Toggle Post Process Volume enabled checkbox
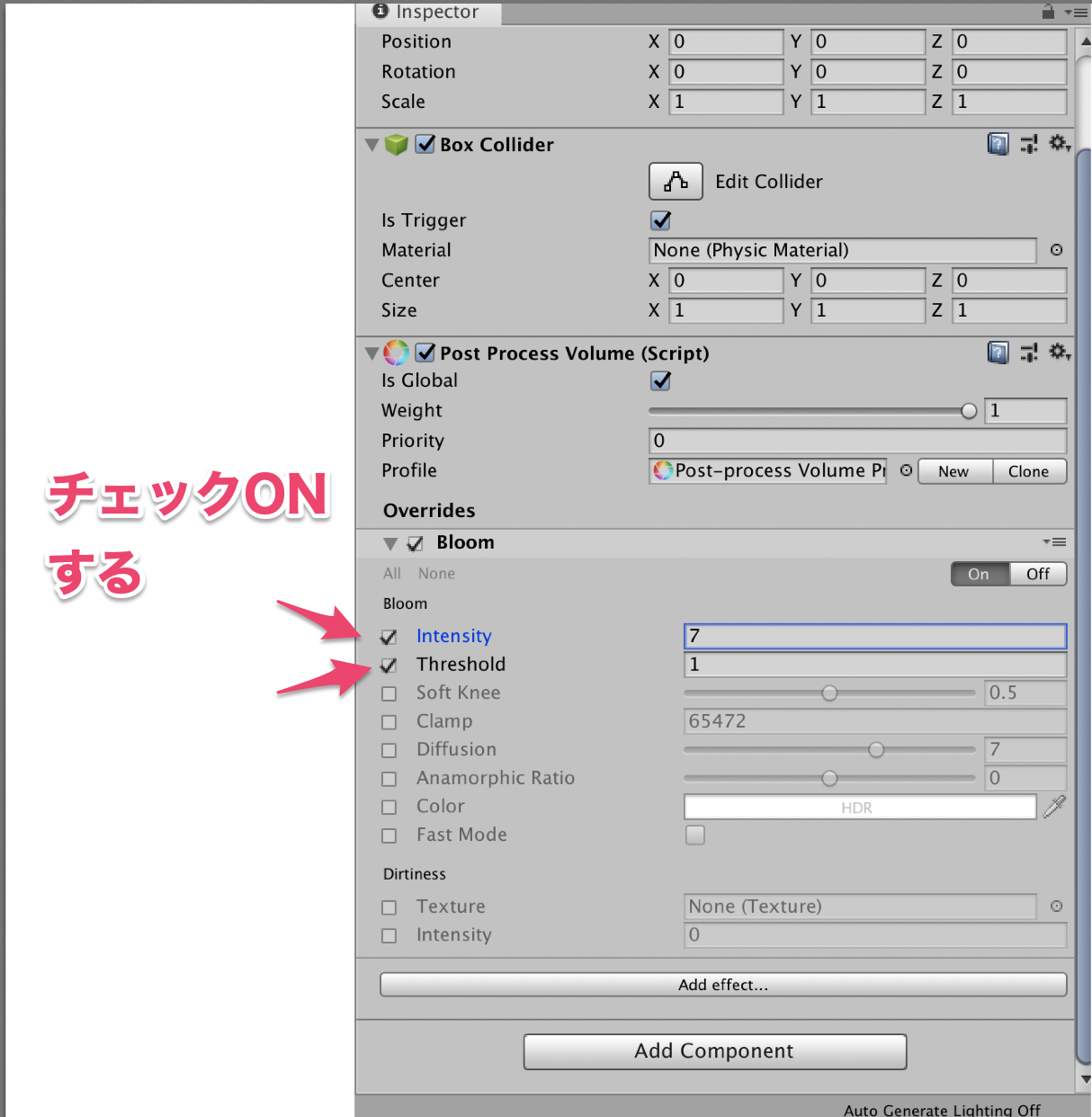The height and width of the screenshot is (1117, 1092). [x=425, y=353]
